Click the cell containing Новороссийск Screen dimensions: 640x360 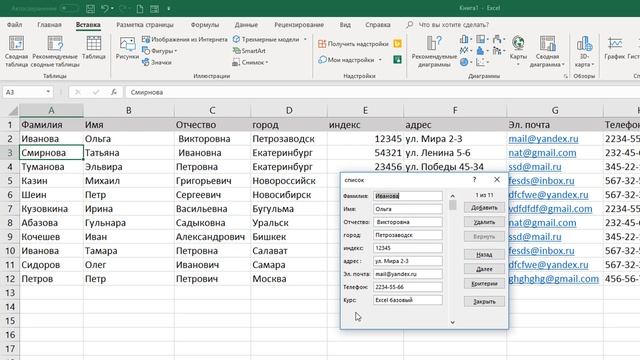289,181
